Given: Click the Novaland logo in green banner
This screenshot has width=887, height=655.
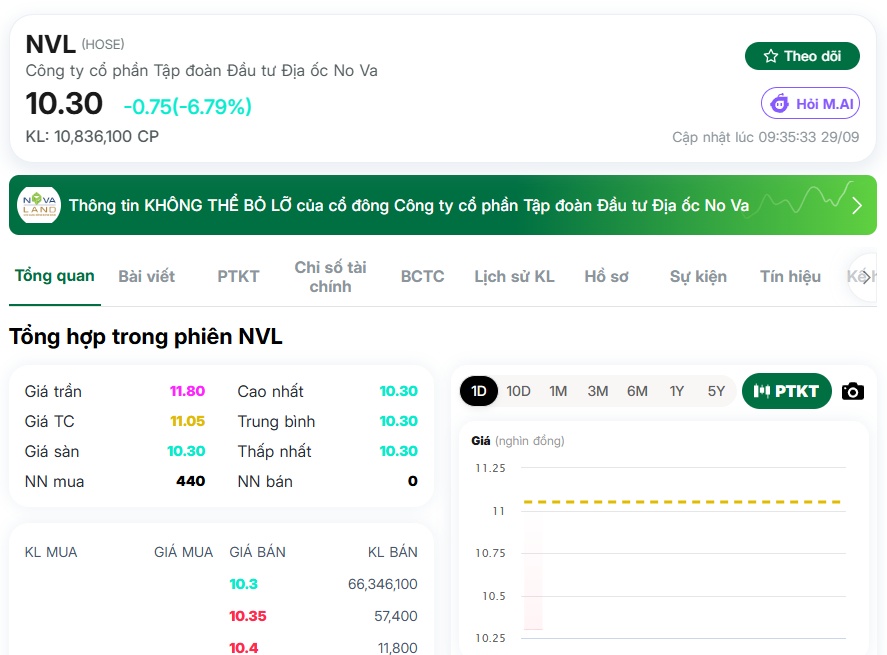Looking at the screenshot, I should point(39,205).
